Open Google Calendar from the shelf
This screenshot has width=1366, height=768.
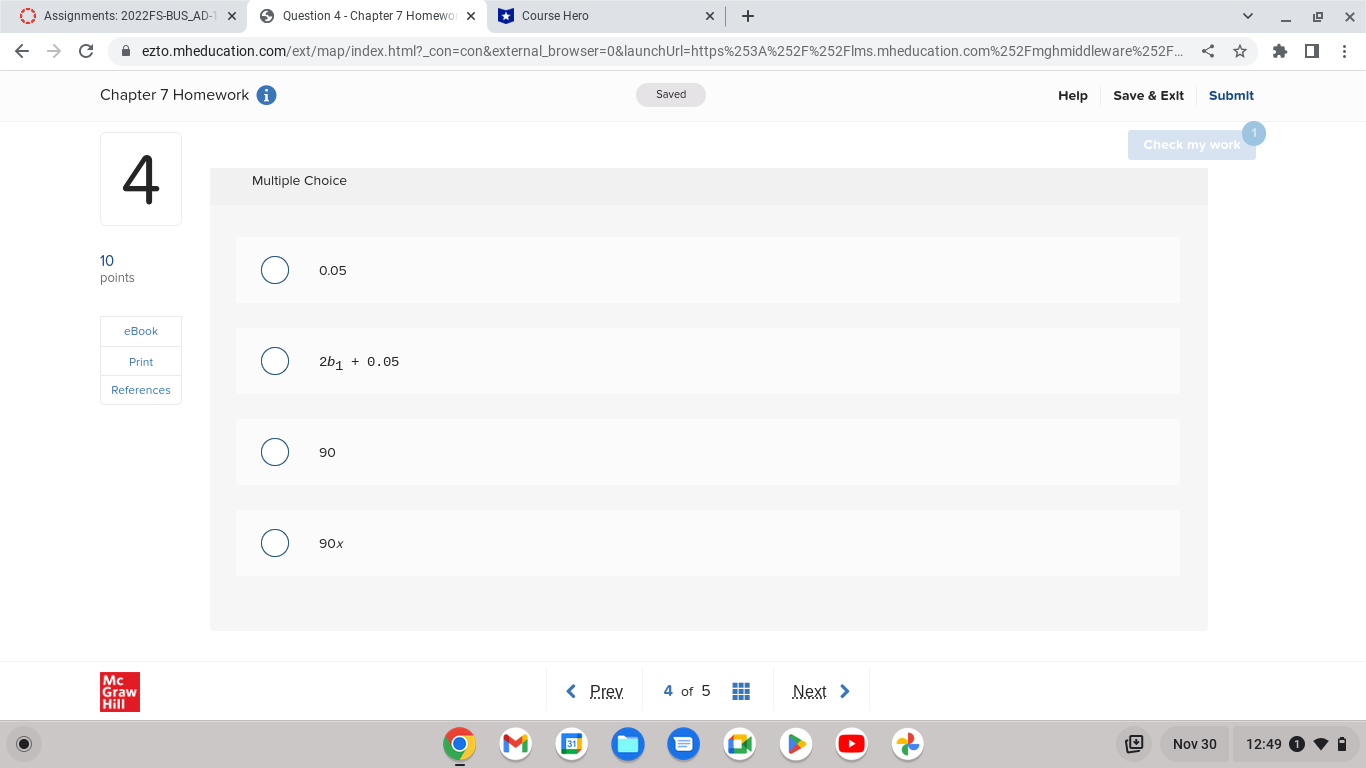pos(571,744)
